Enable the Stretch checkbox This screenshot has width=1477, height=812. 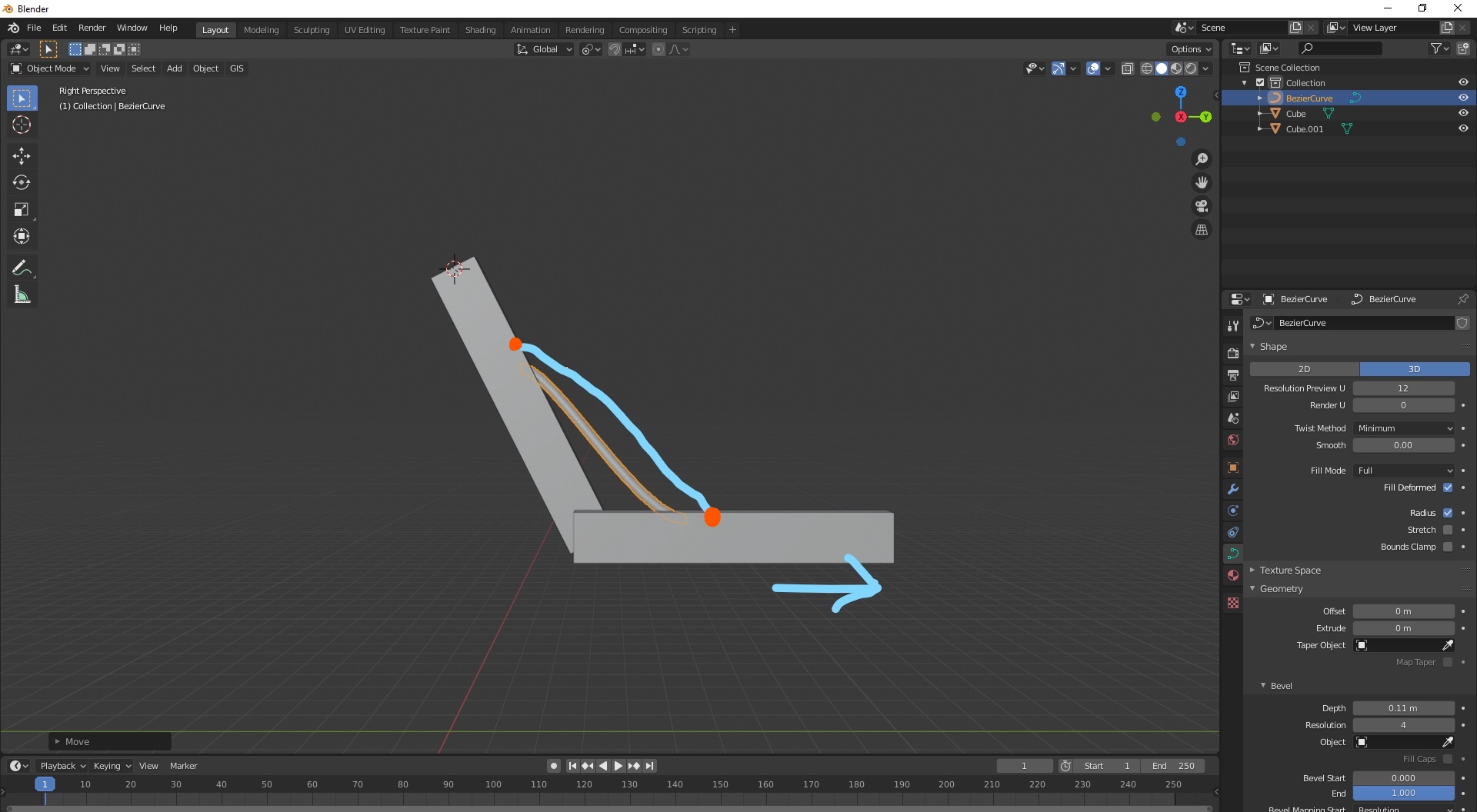(x=1449, y=530)
